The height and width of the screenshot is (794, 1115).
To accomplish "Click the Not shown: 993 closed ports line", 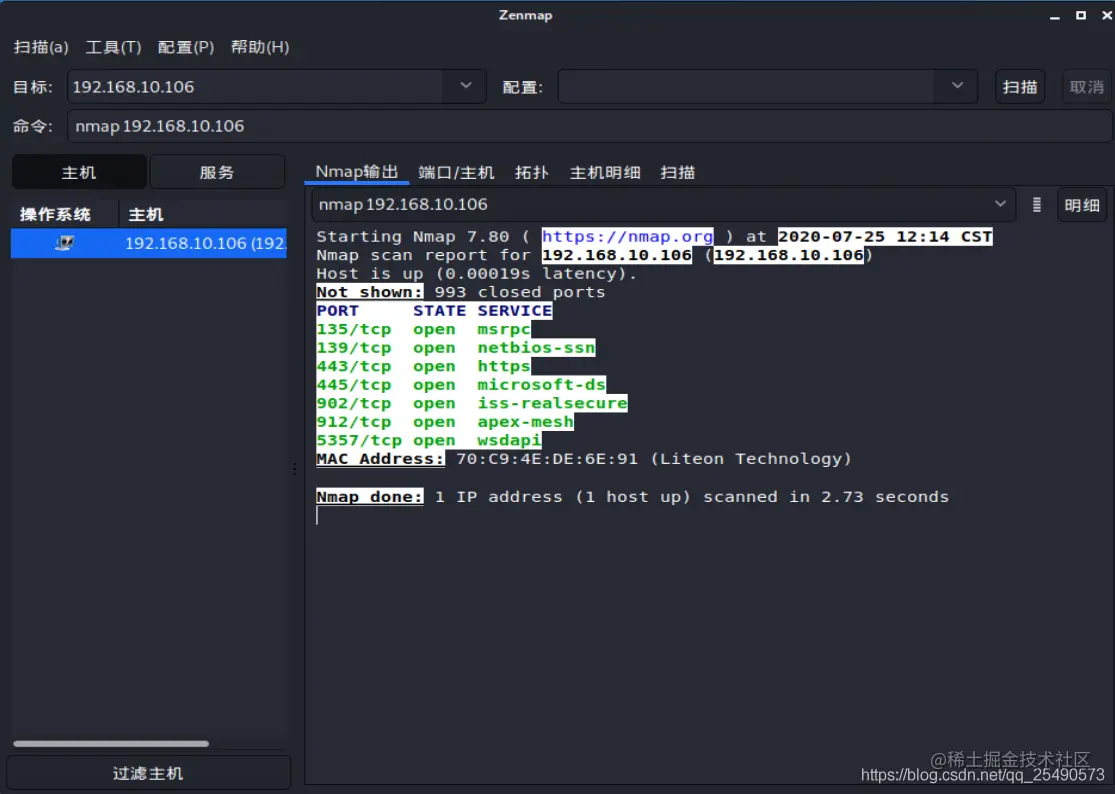I will tap(461, 292).
